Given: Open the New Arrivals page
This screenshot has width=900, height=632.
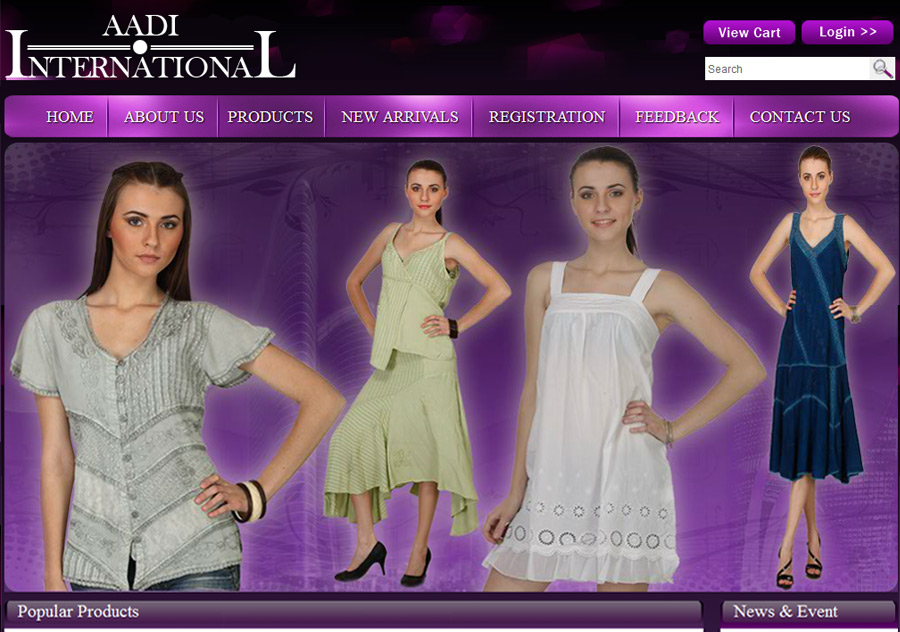Looking at the screenshot, I should 399,117.
